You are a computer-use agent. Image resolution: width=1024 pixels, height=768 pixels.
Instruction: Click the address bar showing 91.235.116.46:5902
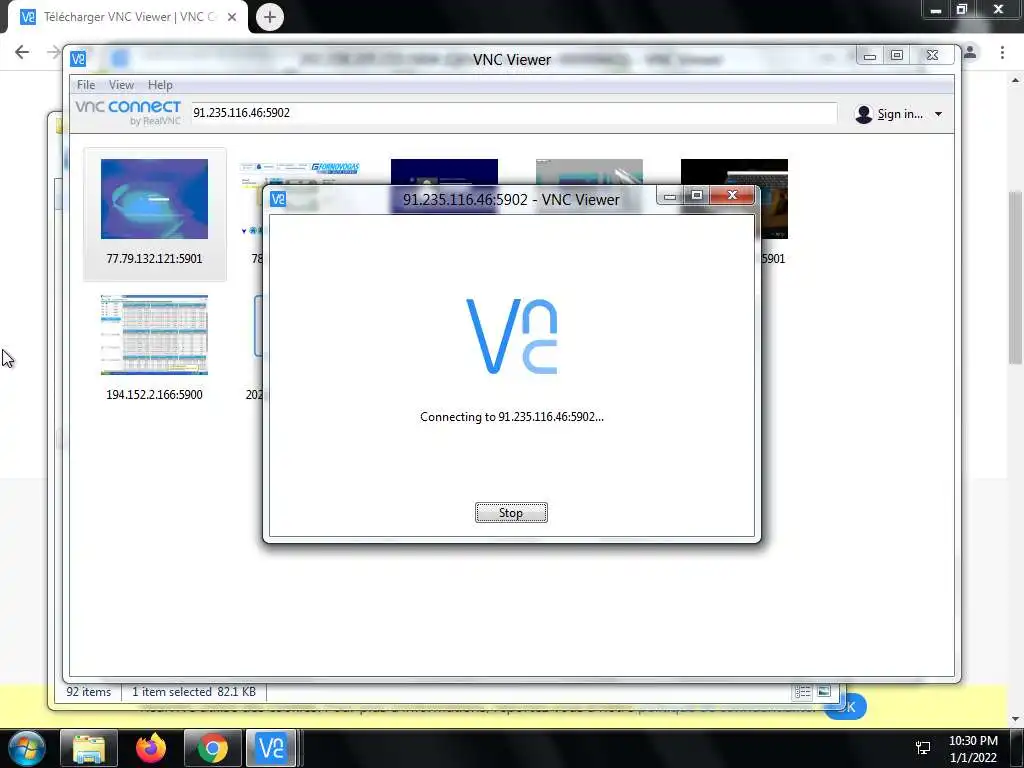[513, 112]
